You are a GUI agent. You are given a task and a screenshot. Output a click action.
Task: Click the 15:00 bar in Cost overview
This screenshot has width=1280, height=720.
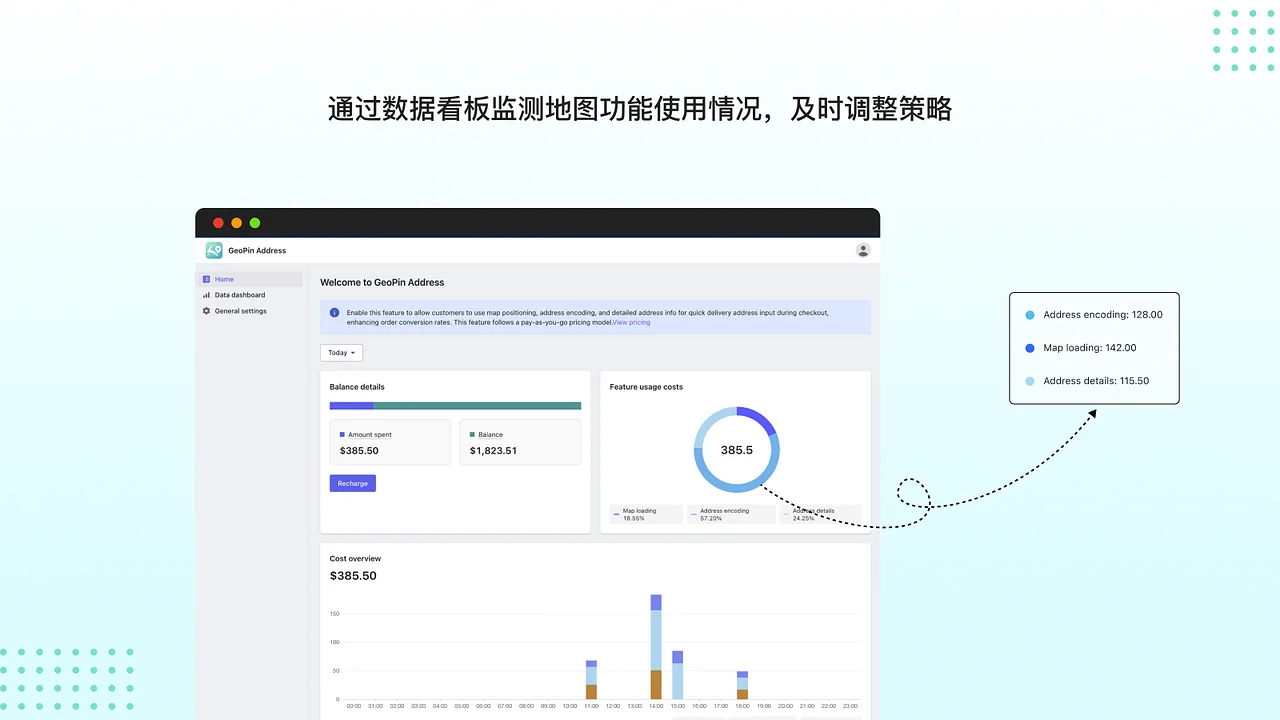677,675
